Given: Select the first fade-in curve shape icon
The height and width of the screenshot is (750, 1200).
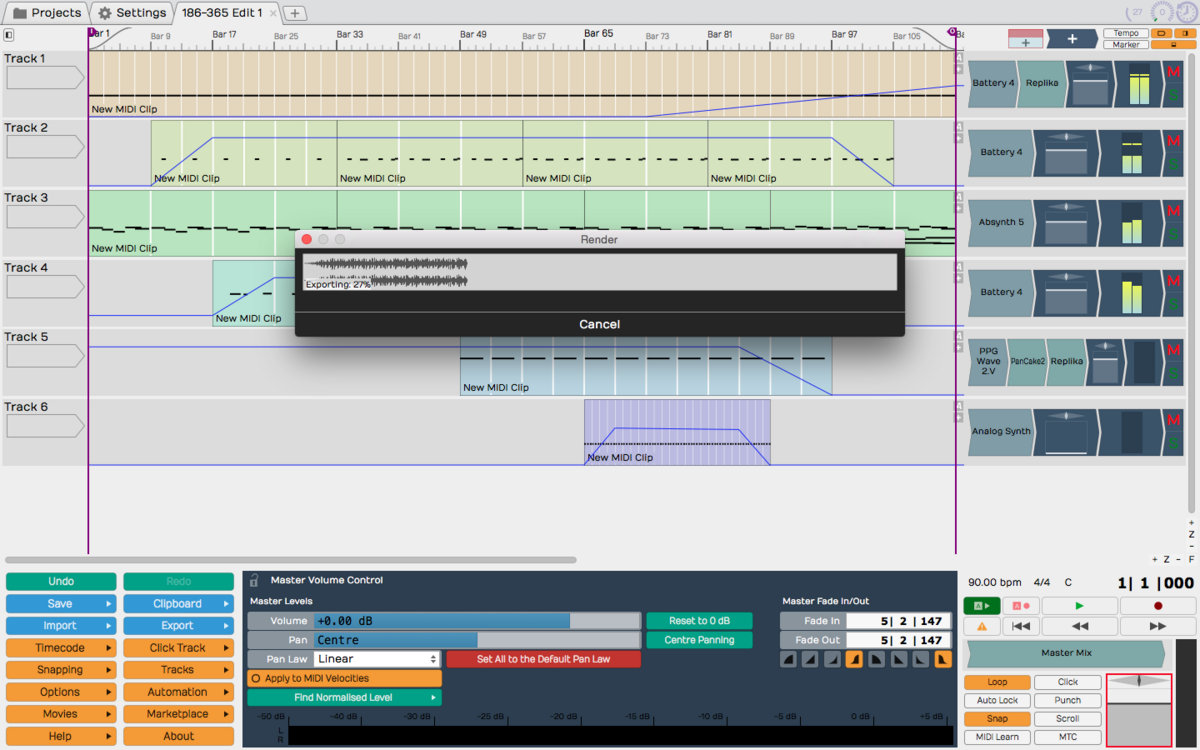Looking at the screenshot, I should click(x=788, y=660).
